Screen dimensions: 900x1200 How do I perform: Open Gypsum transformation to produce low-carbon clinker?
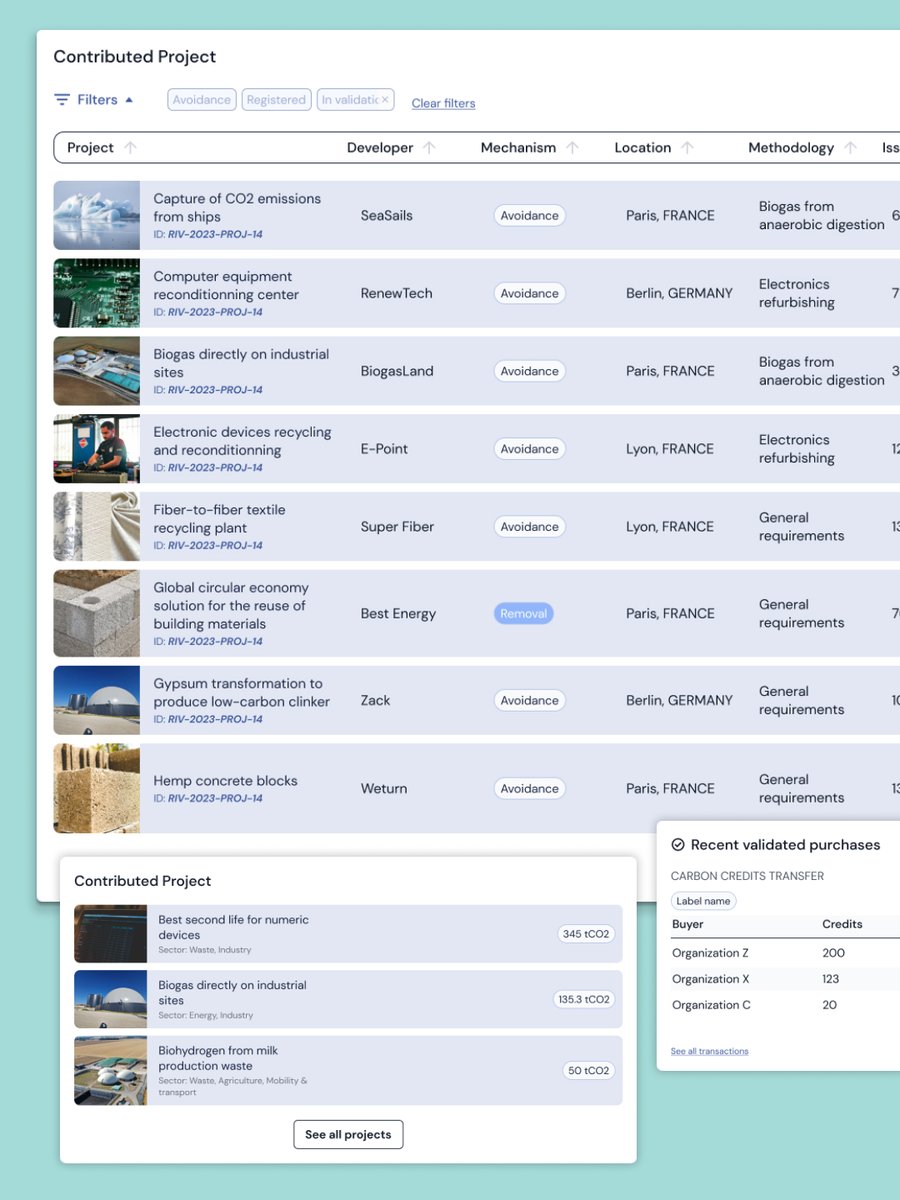(x=241, y=692)
